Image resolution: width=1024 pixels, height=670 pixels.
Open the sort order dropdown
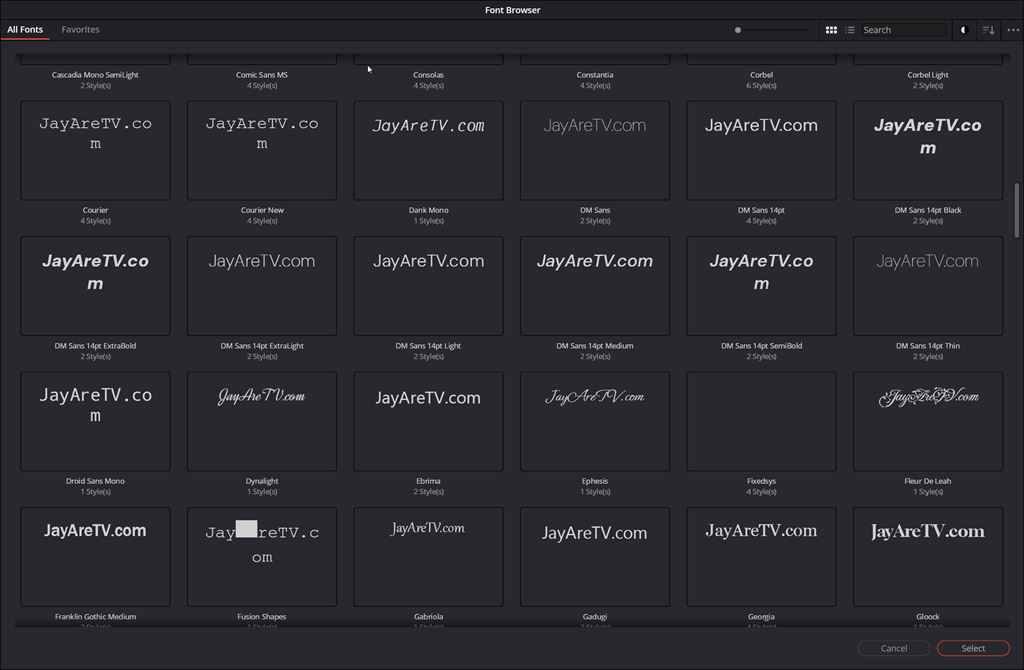(988, 30)
